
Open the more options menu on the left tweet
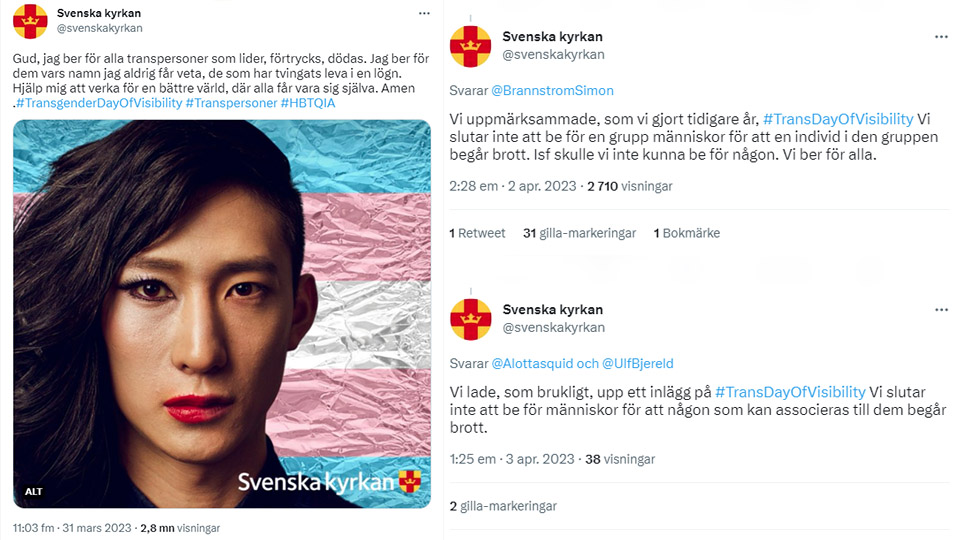[x=424, y=13]
